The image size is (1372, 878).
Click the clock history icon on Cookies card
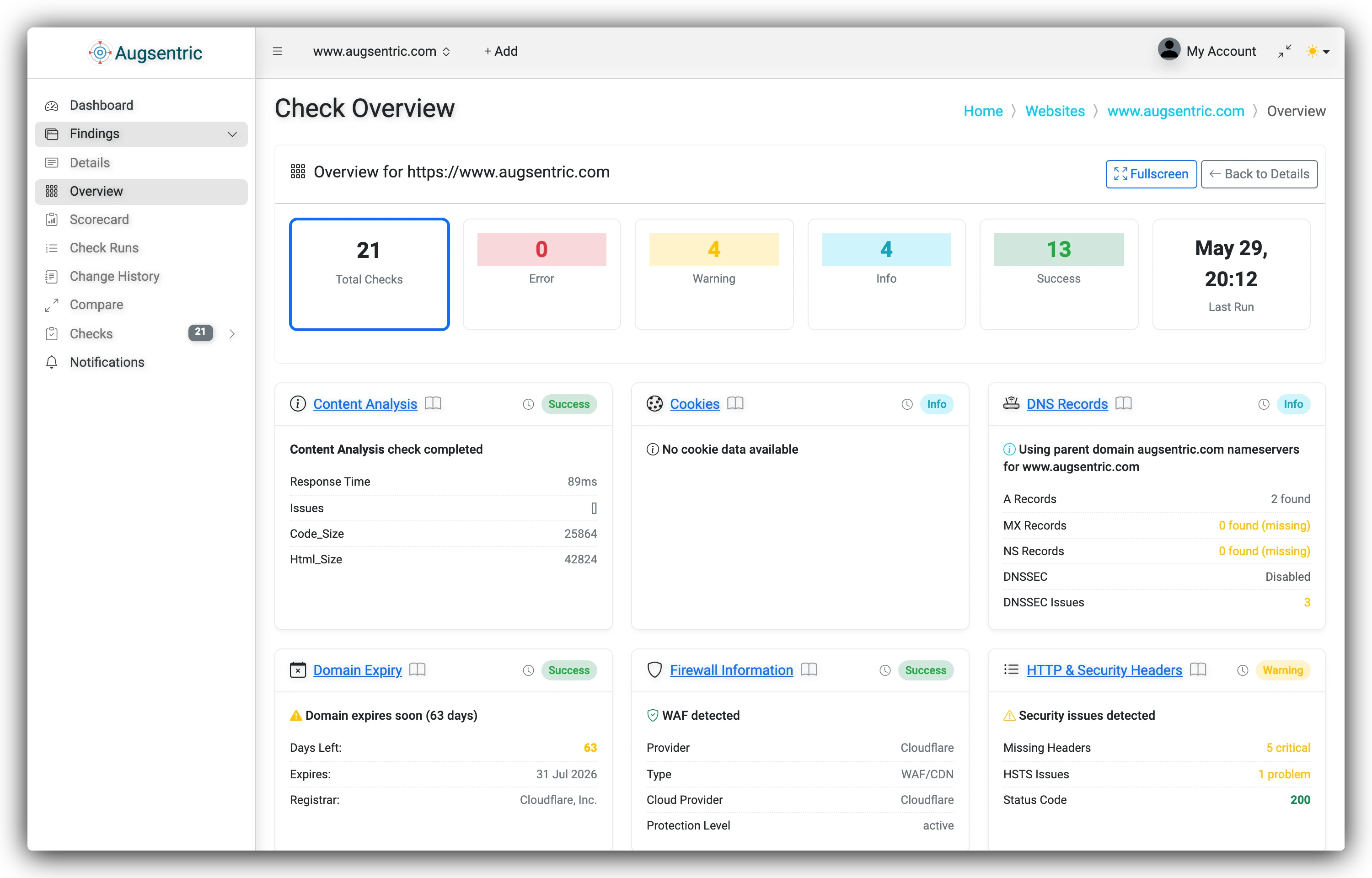pyautogui.click(x=906, y=404)
